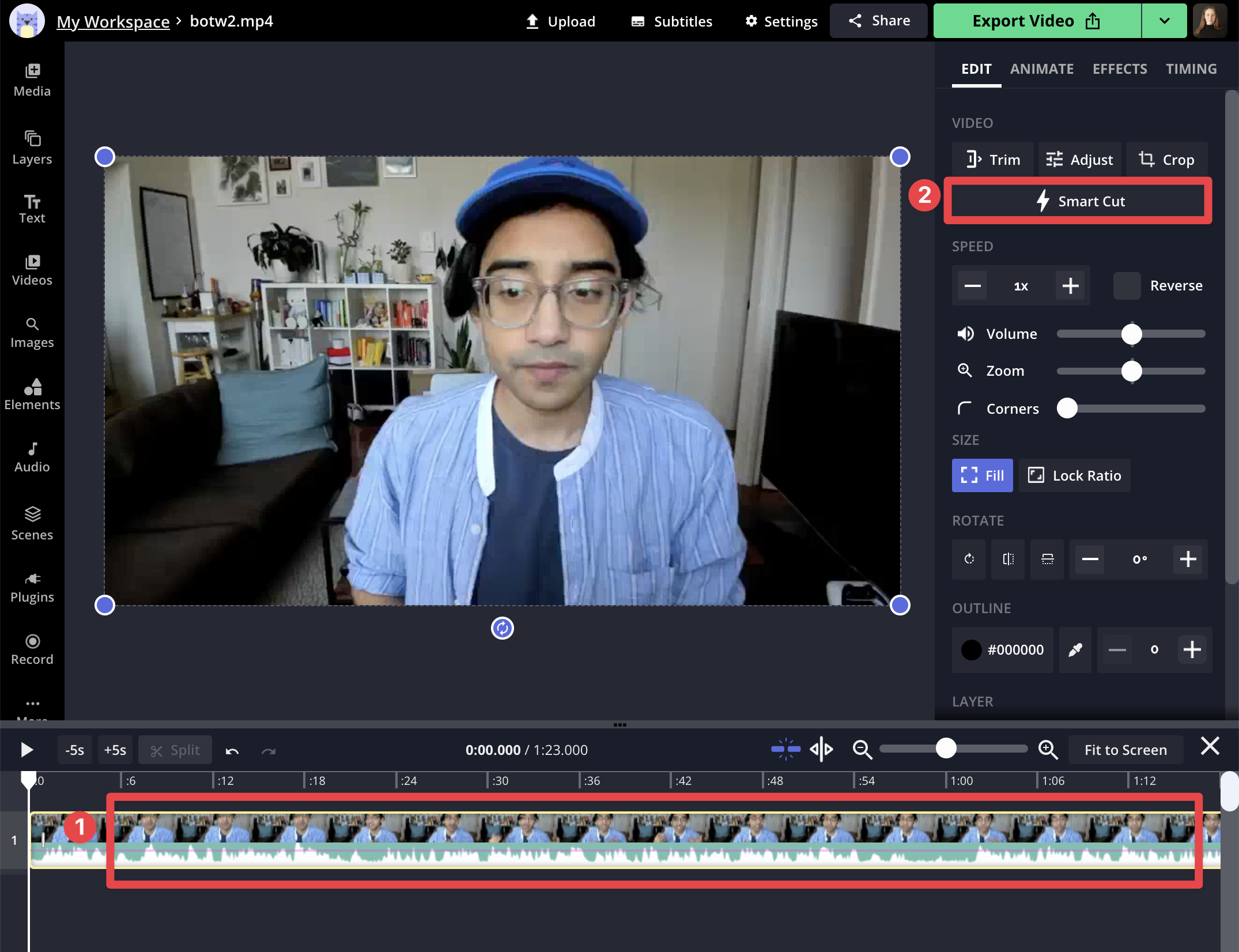
Task: Switch to the EFFECTS tab
Action: click(x=1119, y=69)
